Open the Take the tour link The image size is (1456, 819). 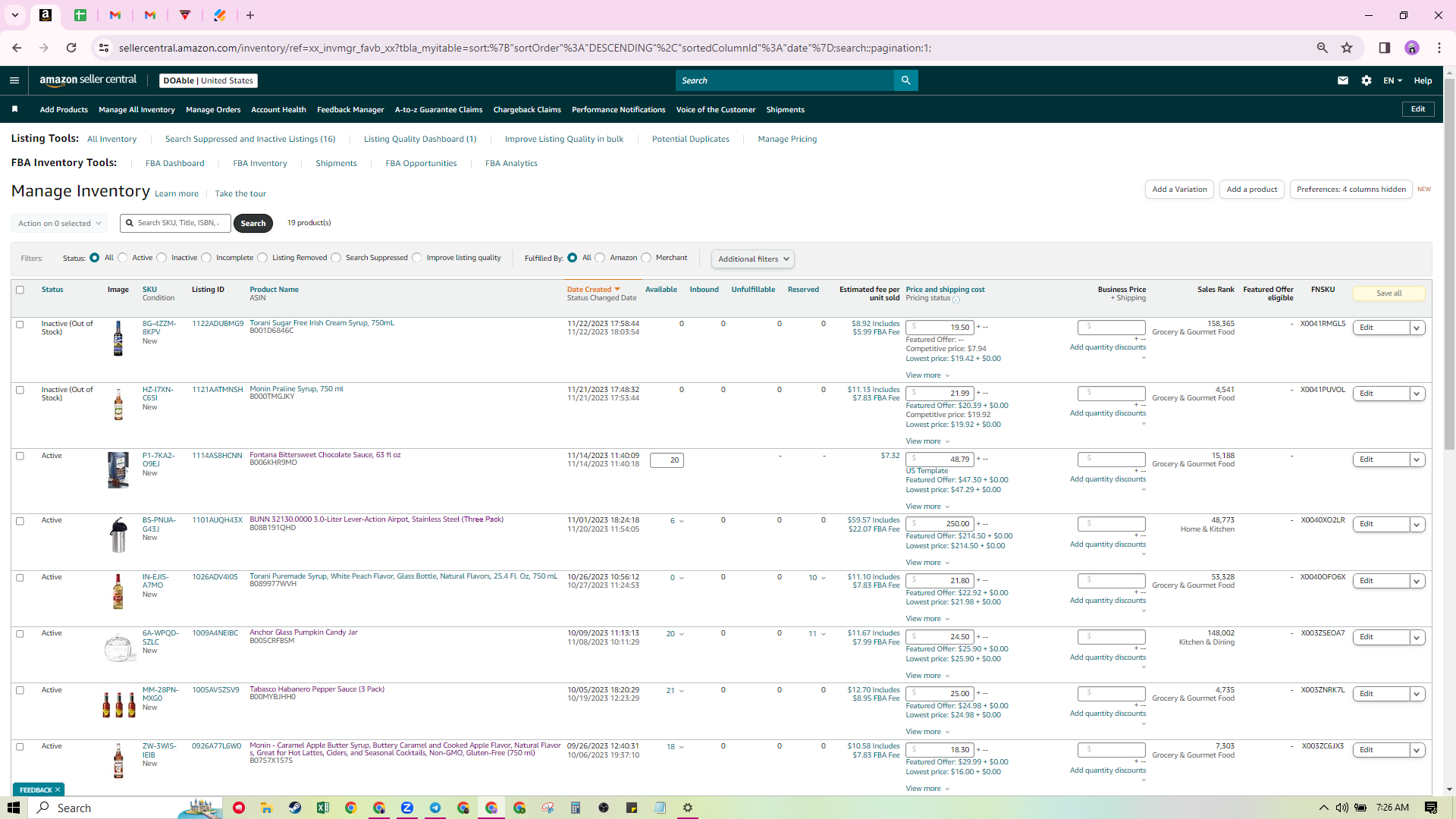[240, 194]
